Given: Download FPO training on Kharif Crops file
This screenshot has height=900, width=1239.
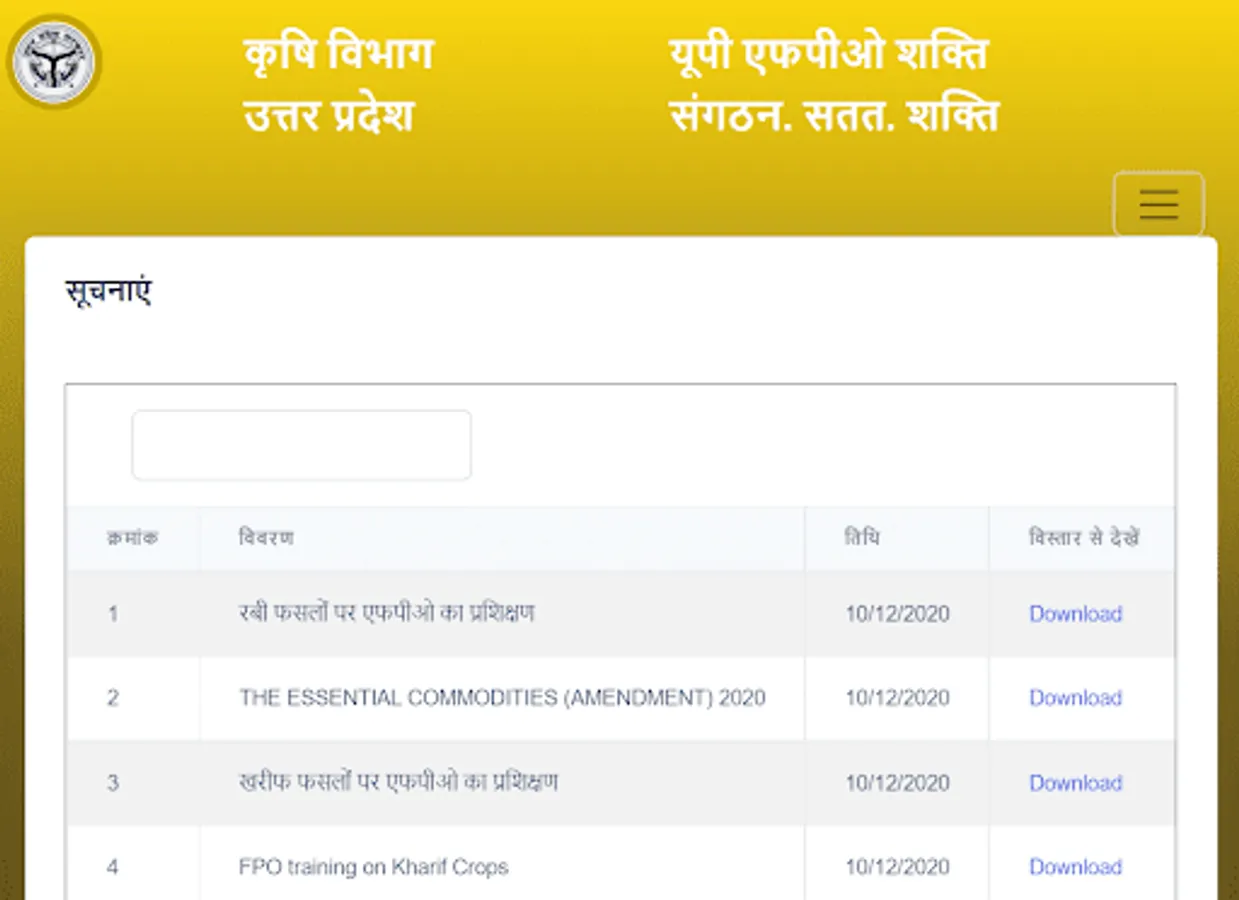Looking at the screenshot, I should (1075, 867).
